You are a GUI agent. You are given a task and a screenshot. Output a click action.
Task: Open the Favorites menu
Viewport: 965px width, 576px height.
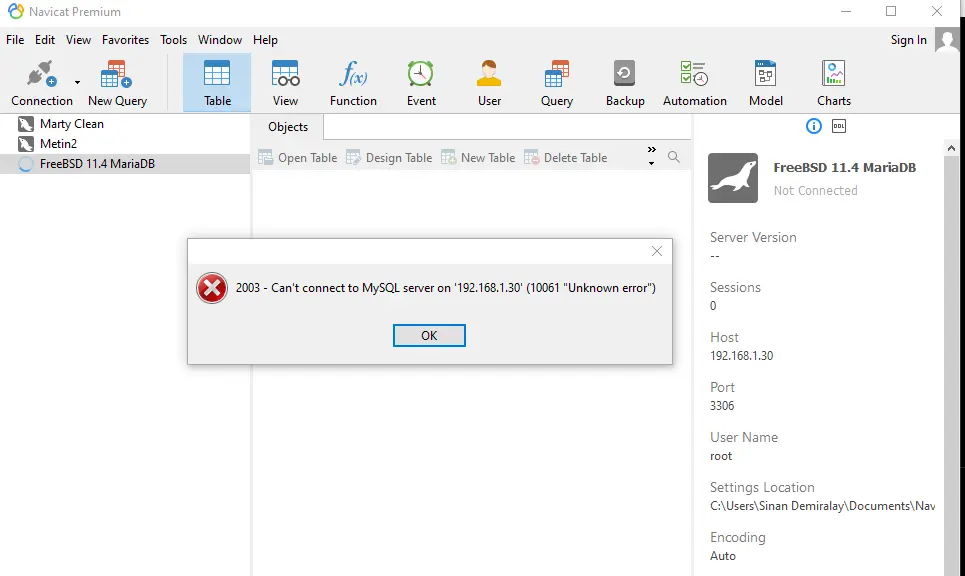(x=125, y=40)
